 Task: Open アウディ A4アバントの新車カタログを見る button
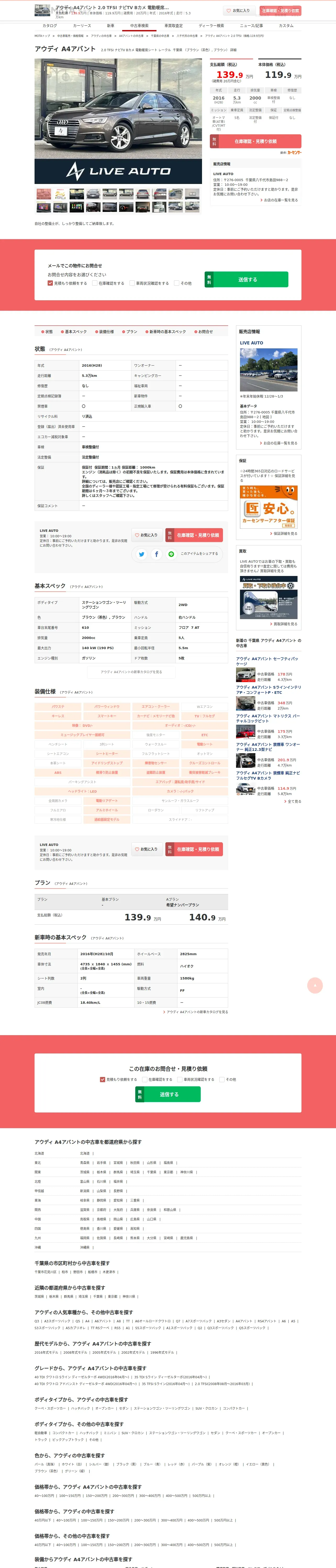[131, 672]
